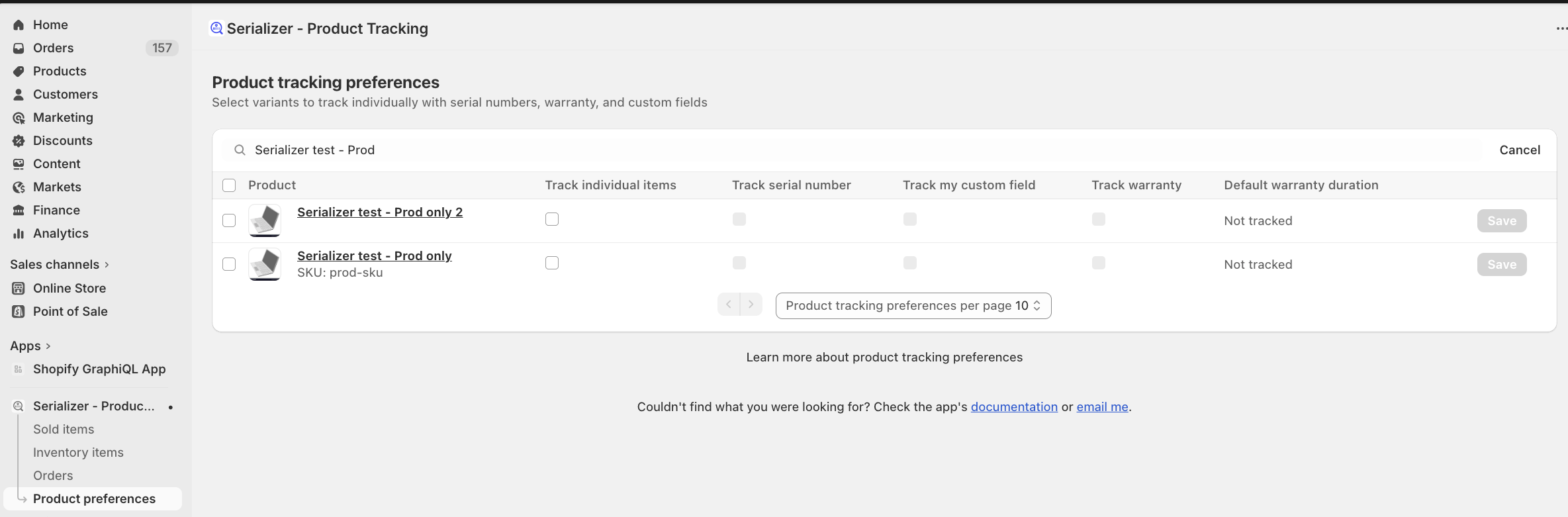The image size is (1568, 517).
Task: Cancel the product search
Action: coord(1519,150)
